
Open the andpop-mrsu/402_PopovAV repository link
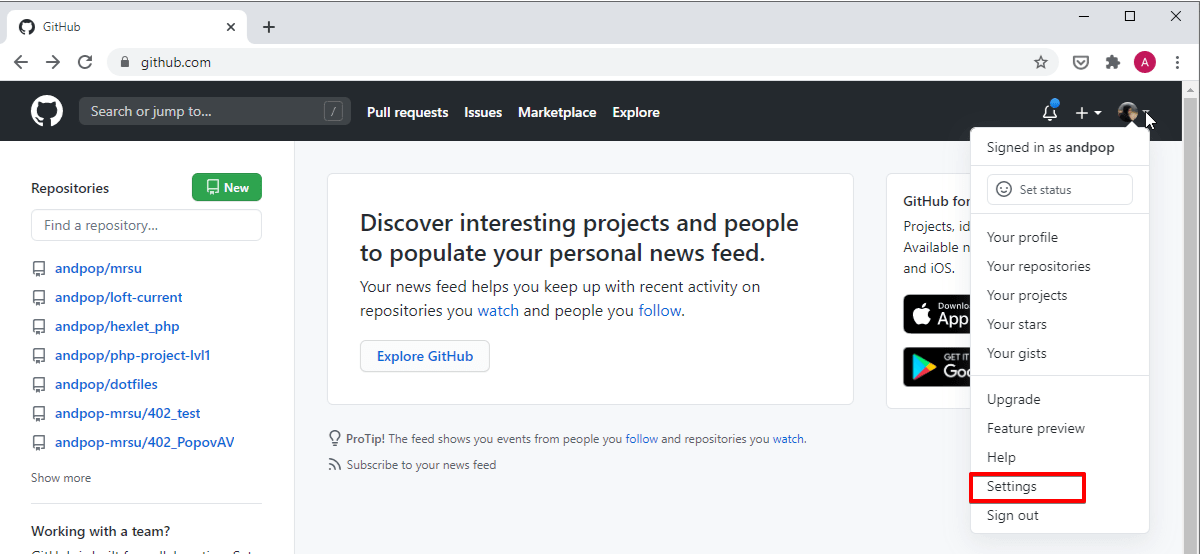point(145,442)
